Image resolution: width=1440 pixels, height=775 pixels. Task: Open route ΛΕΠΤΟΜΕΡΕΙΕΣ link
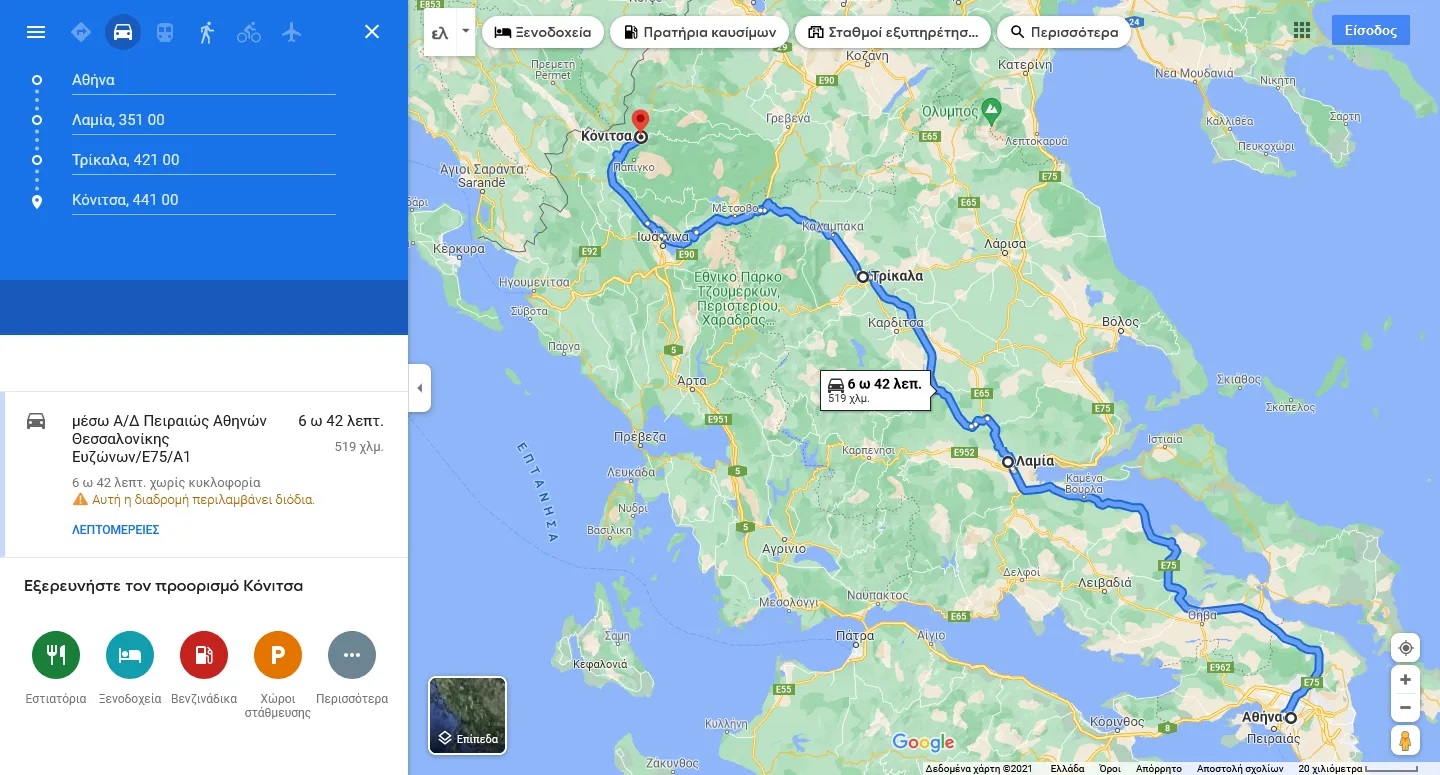point(116,530)
